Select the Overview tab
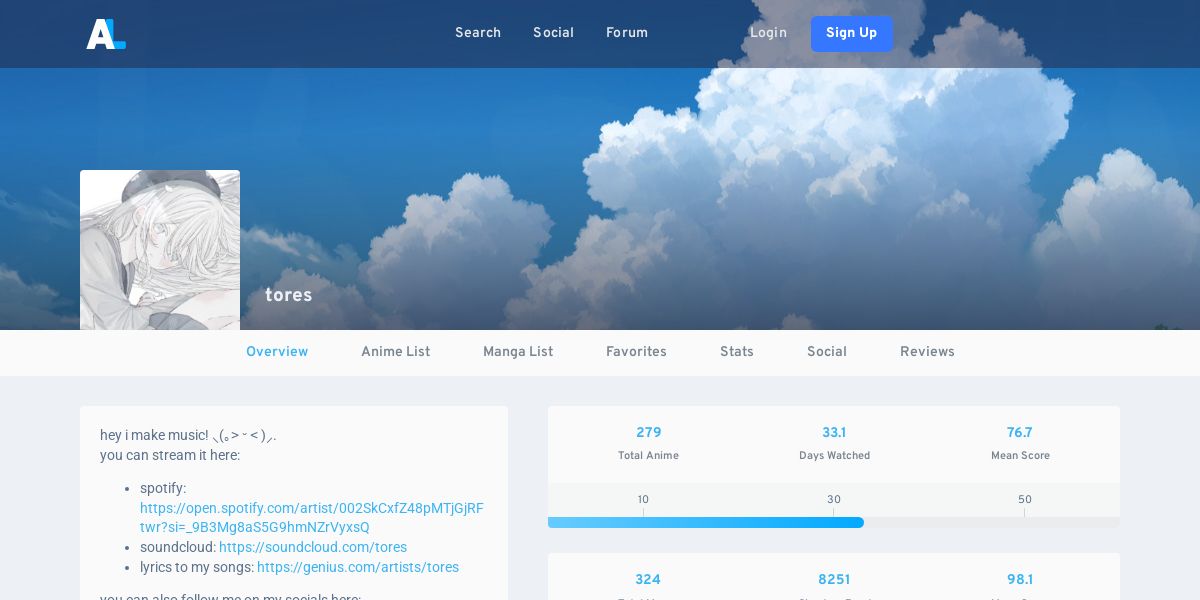 (x=277, y=352)
